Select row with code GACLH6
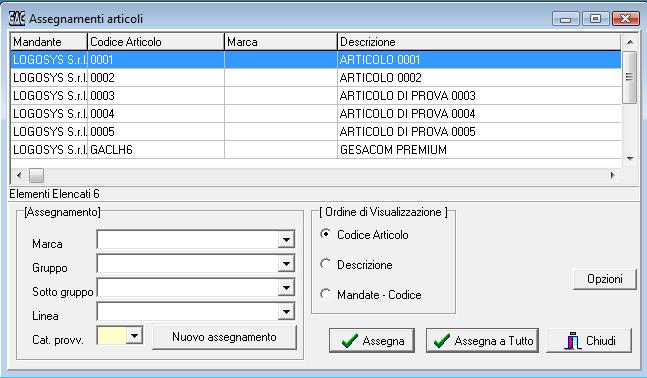The width and height of the screenshot is (647, 378). [x=316, y=149]
